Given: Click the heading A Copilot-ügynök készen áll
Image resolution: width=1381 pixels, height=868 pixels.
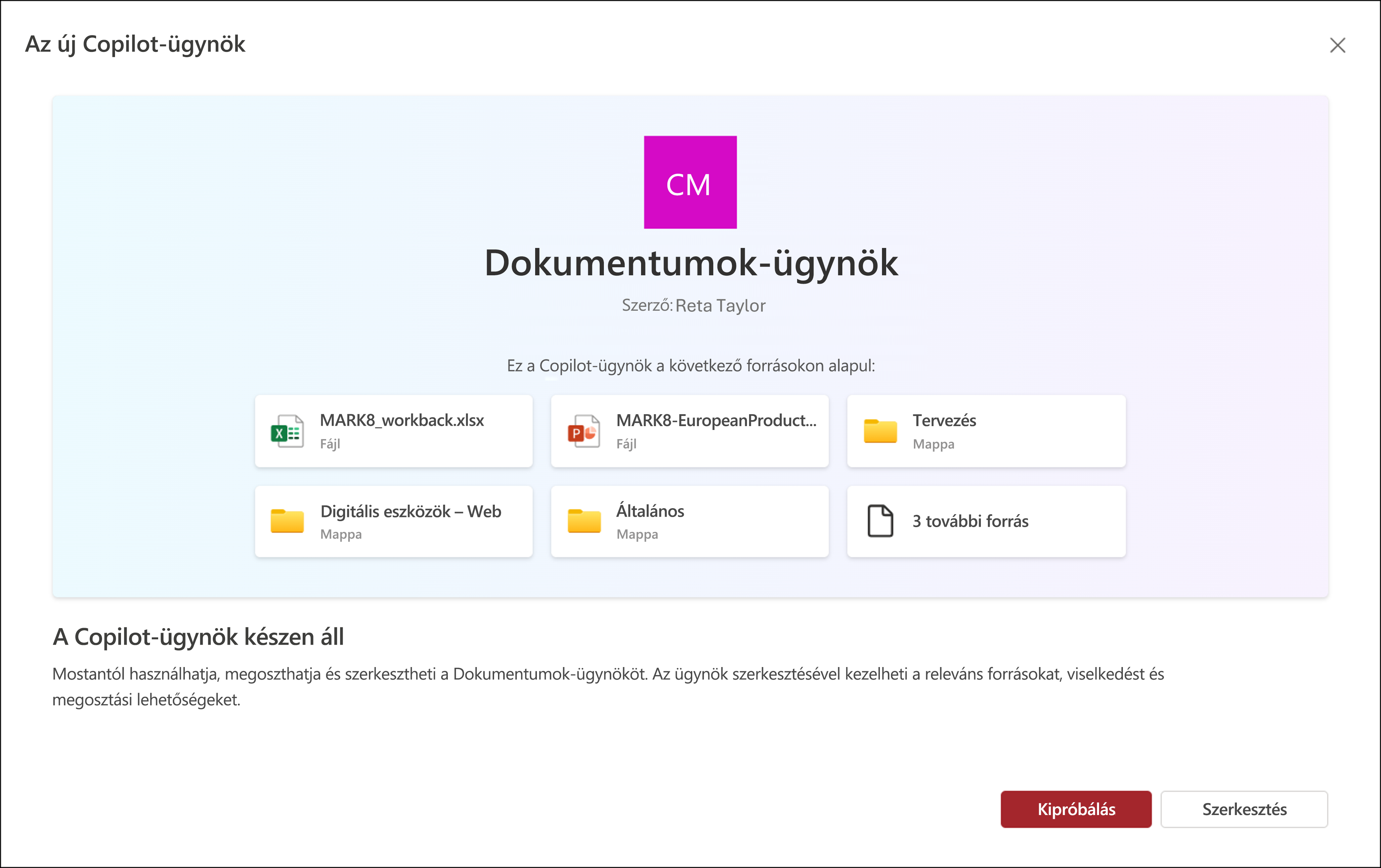Looking at the screenshot, I should click(x=198, y=637).
